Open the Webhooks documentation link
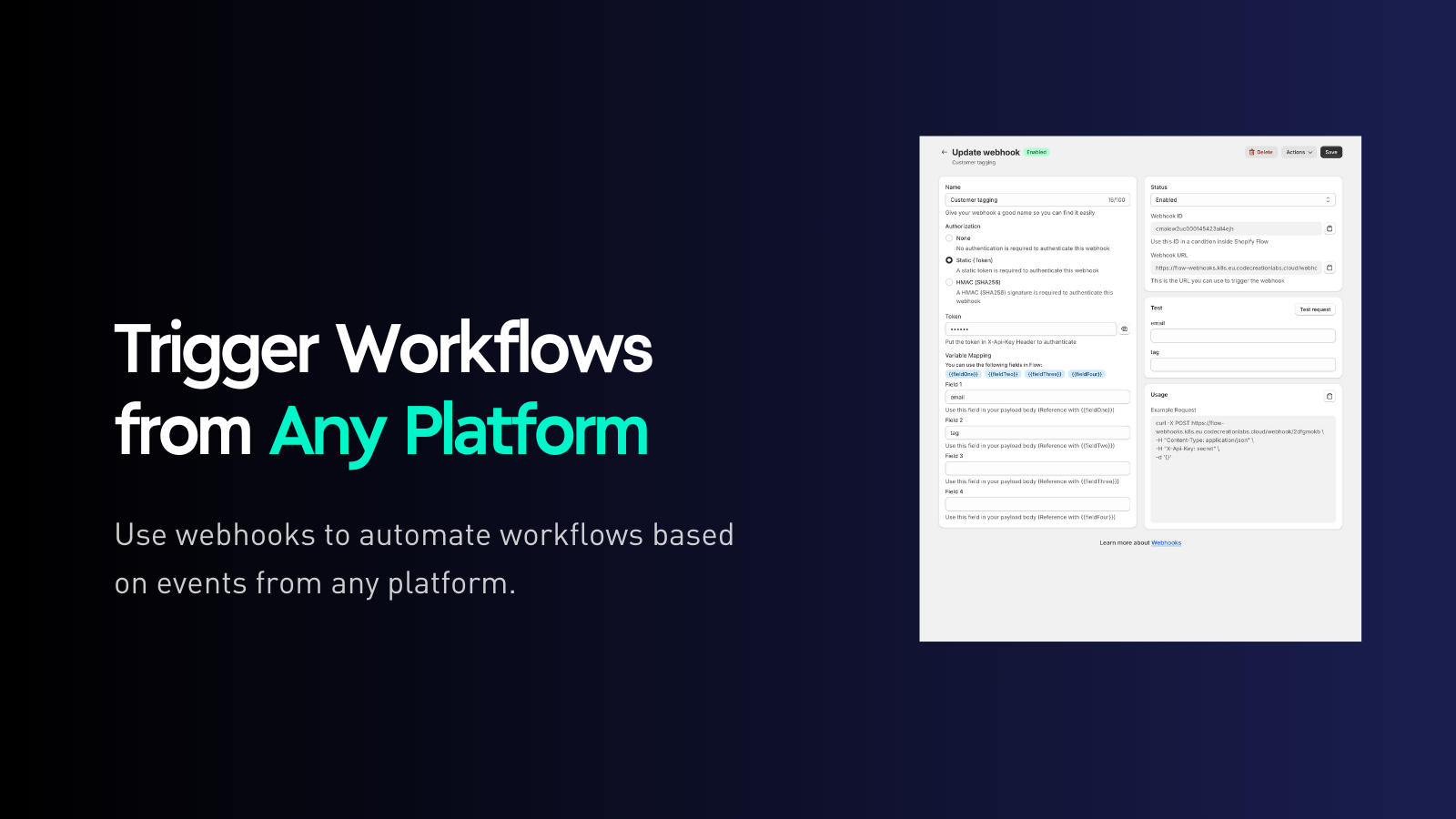 coord(1165,542)
